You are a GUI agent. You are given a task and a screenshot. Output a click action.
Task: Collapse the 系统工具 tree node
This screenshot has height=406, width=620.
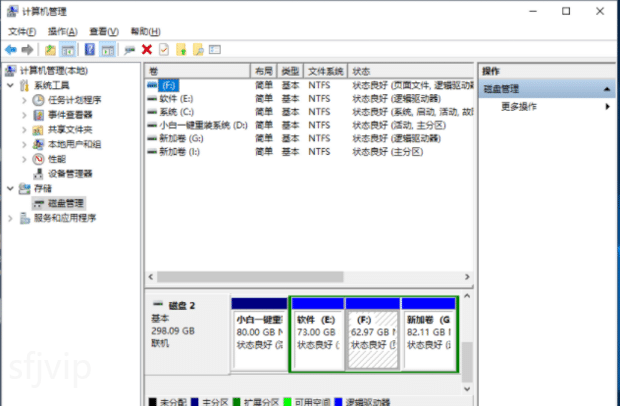(x=11, y=86)
